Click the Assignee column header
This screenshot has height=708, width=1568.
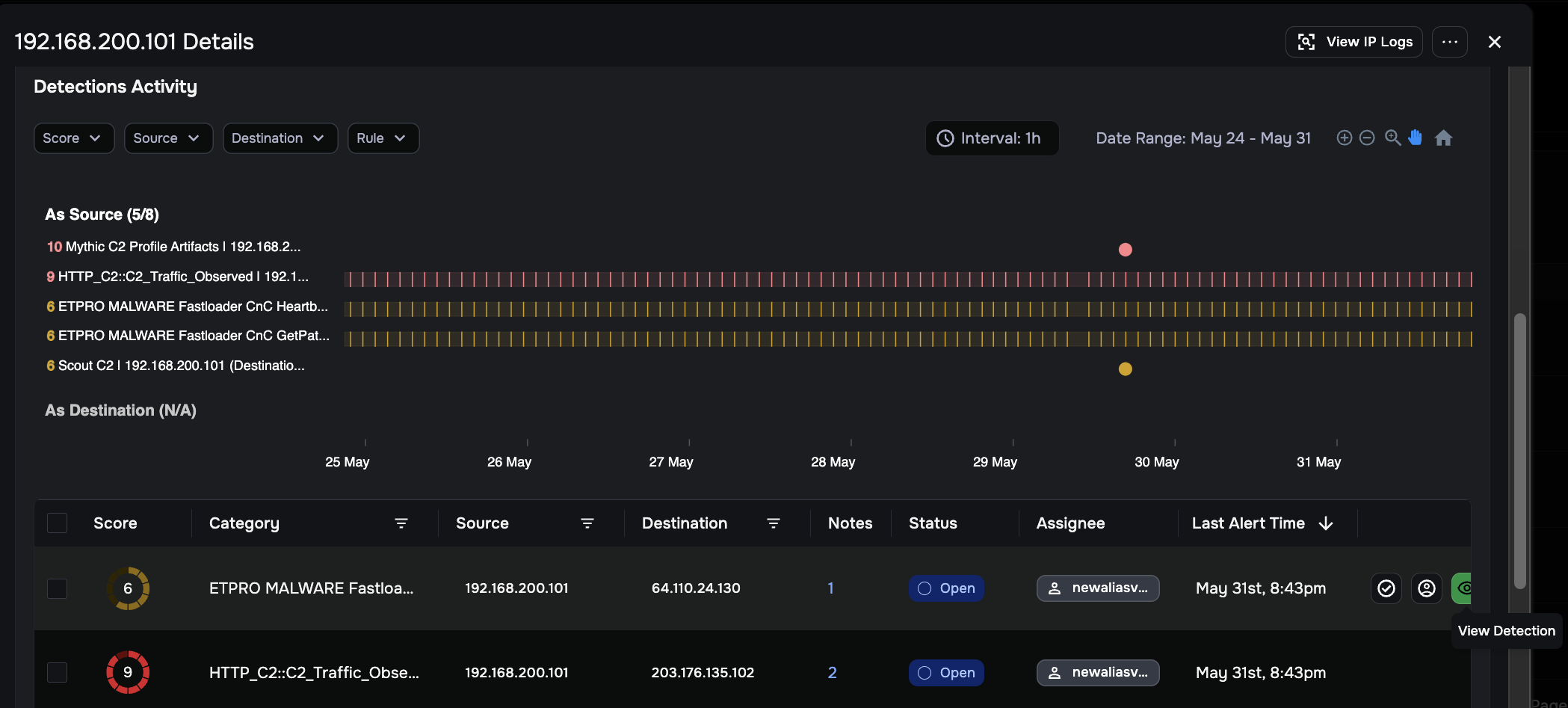coord(1070,523)
